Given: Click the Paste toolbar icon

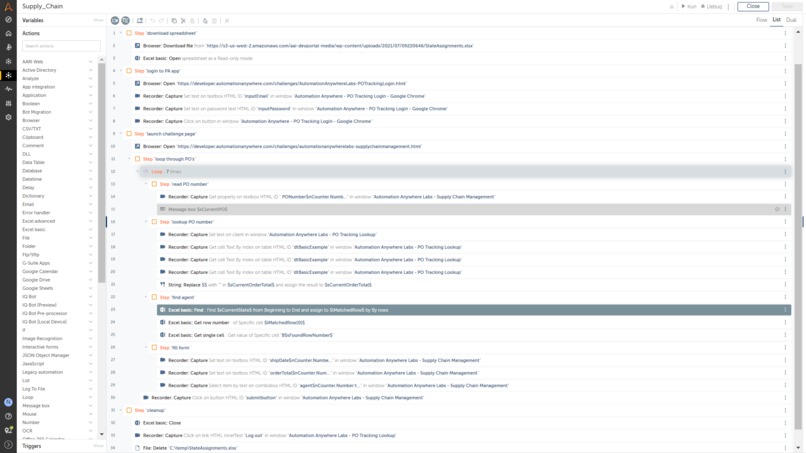Looking at the screenshot, I should click(192, 21).
